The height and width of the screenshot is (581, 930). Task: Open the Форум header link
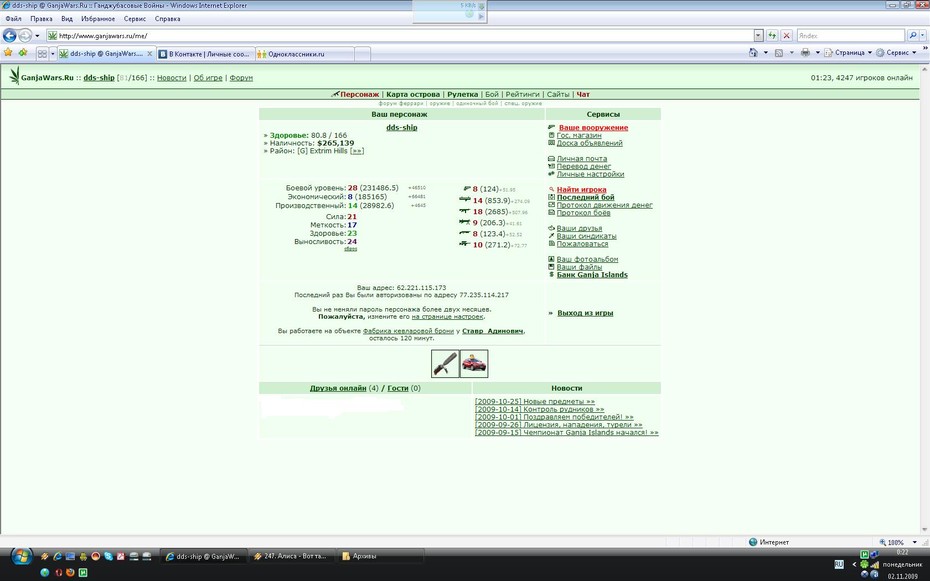241,78
